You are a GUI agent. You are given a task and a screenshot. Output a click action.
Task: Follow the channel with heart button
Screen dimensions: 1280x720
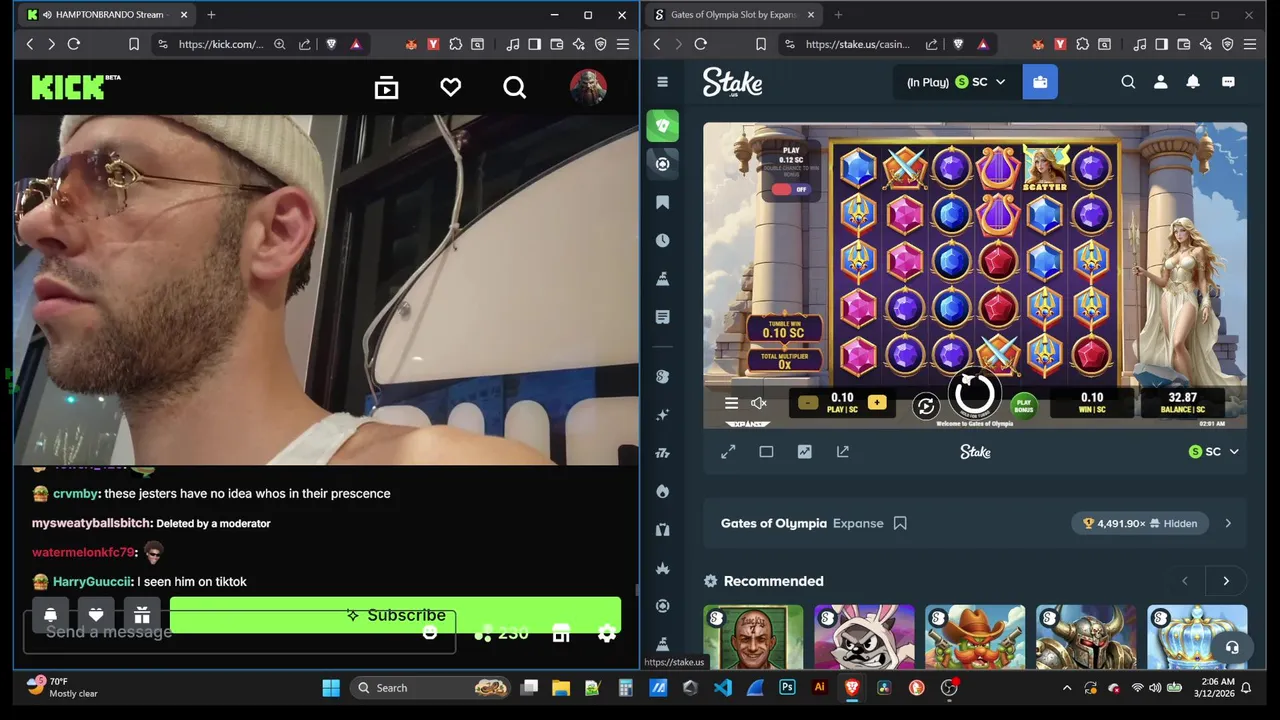click(x=96, y=615)
